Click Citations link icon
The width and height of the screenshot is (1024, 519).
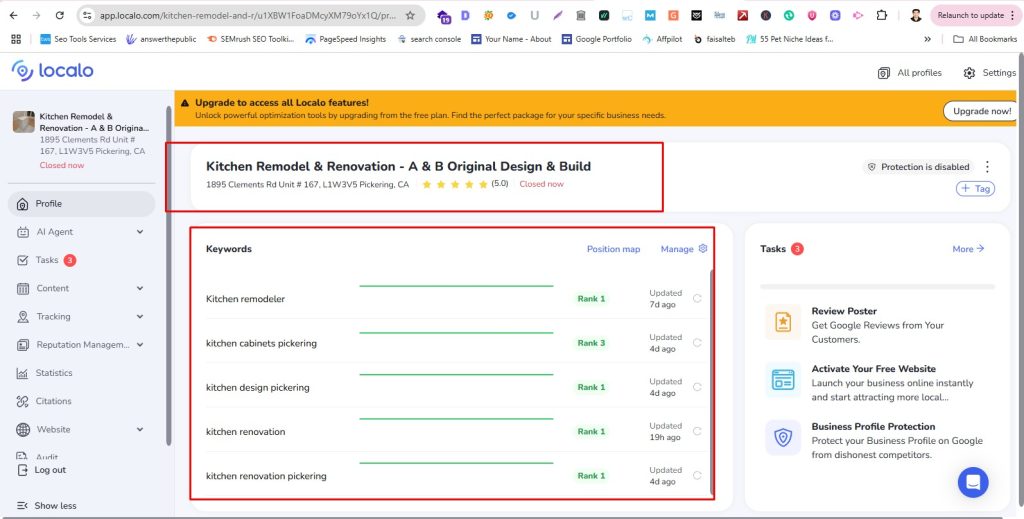point(23,401)
